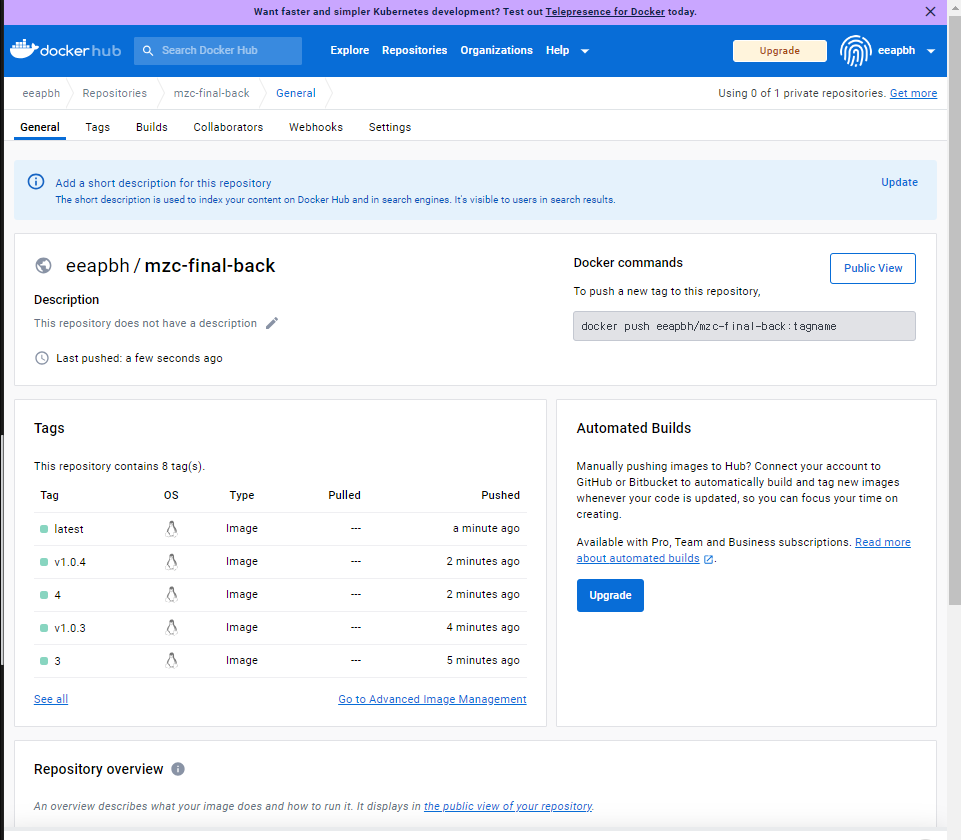Screen dimensions: 961x840
Task: Click green status dot for v1.0.3 tag
Action: coord(44,628)
